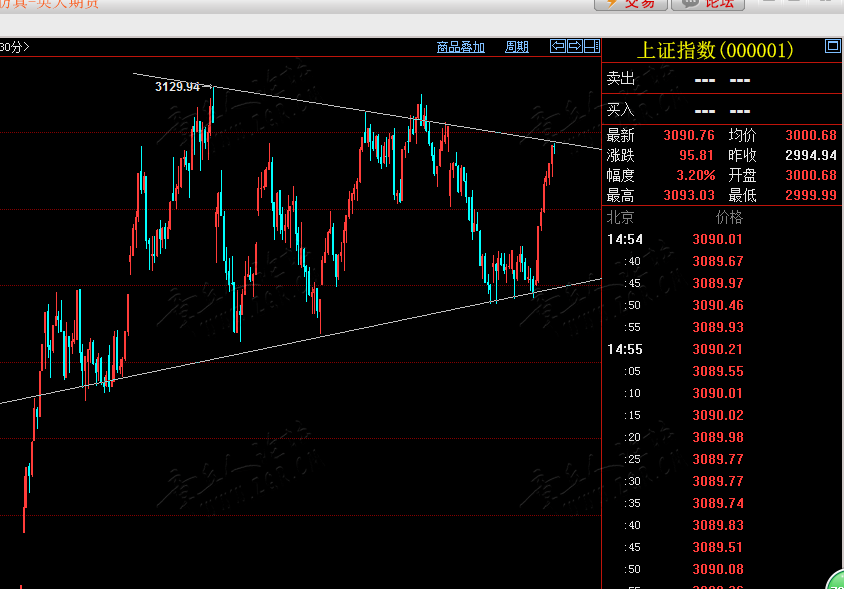
Task: Select the tick price 3089.51
Action: click(x=718, y=548)
